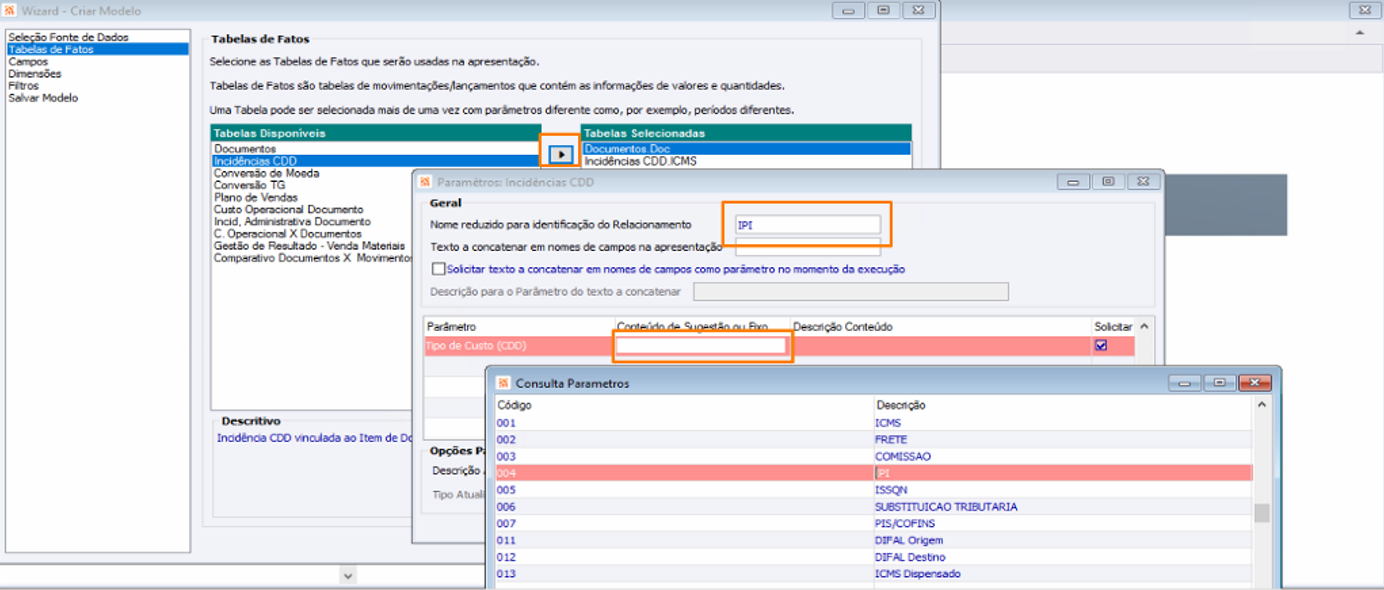This screenshot has height=590, width=1384.
Task: Minimize the Parâmetros: Incidências CDD dialog
Action: coord(1073,182)
